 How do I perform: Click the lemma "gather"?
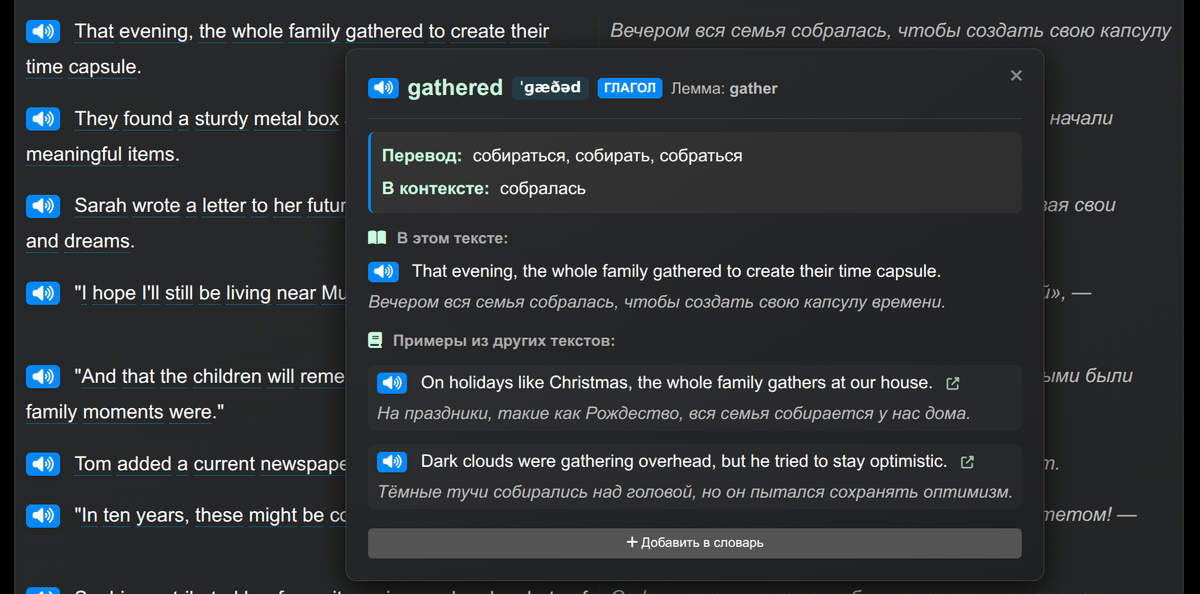click(x=753, y=89)
